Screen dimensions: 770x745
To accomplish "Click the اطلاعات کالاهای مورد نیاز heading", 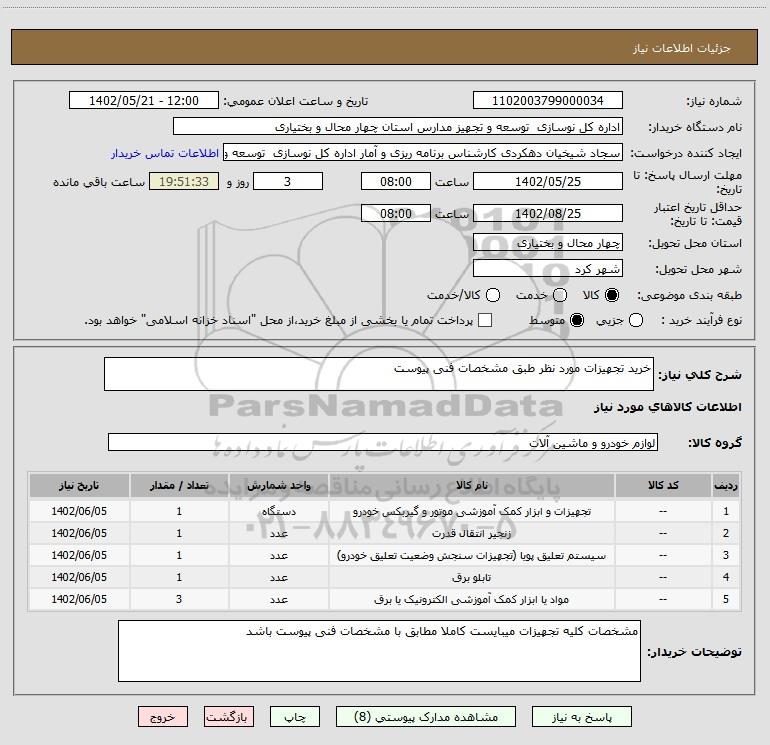I will click(667, 407).
